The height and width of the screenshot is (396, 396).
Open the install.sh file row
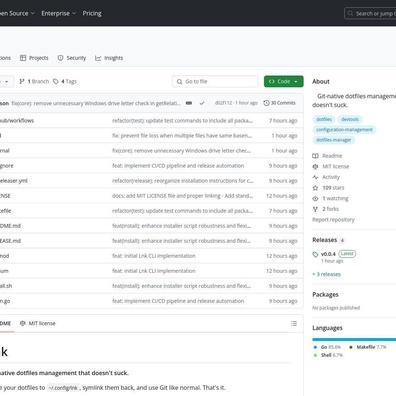151,286
